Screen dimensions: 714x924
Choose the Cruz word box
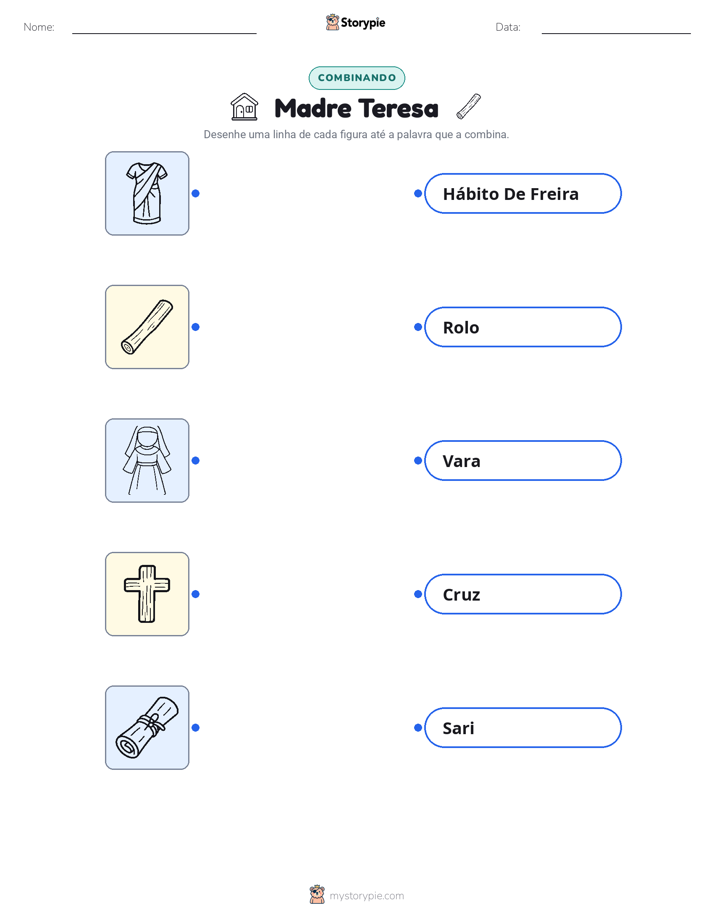tap(523, 594)
